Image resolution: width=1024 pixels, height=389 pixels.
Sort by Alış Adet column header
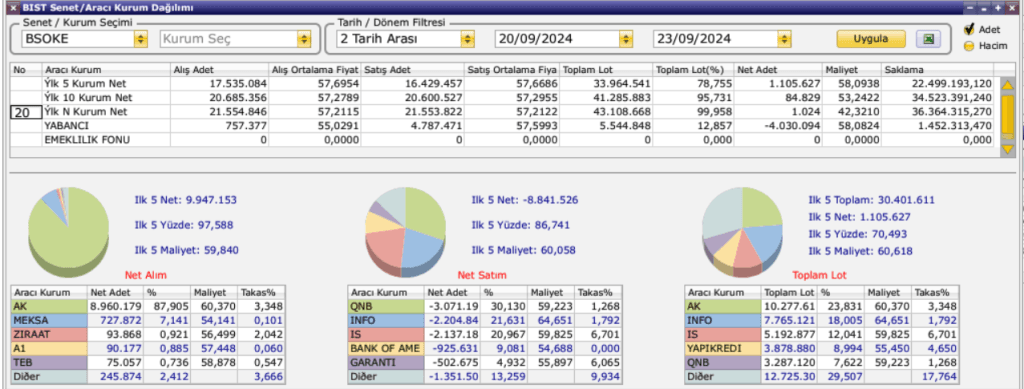219,69
